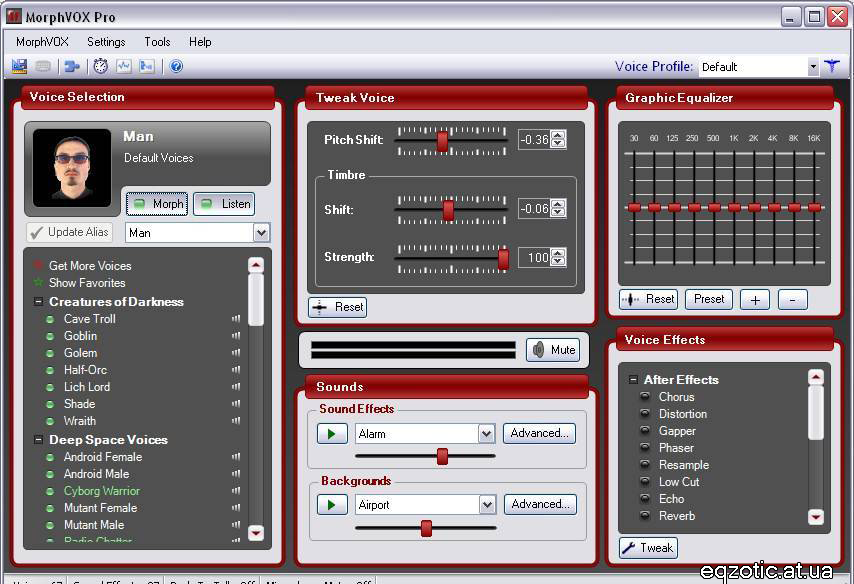Reset the Graphic Equalizer
The image size is (854, 584).
click(649, 299)
